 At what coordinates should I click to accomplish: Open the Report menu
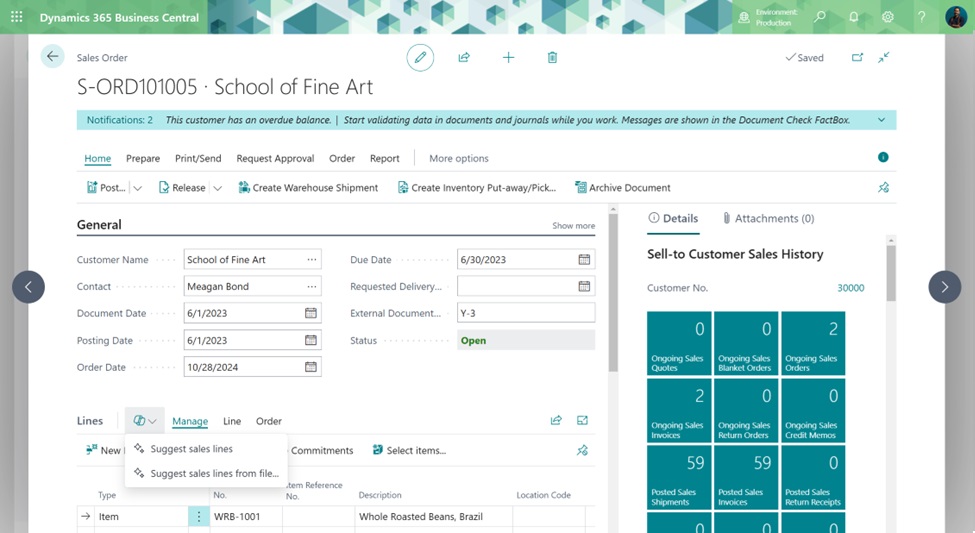(x=384, y=158)
